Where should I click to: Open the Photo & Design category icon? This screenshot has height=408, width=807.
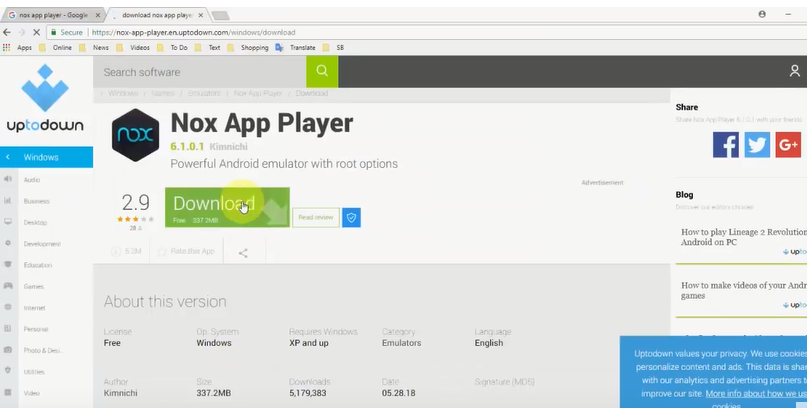coord(8,350)
